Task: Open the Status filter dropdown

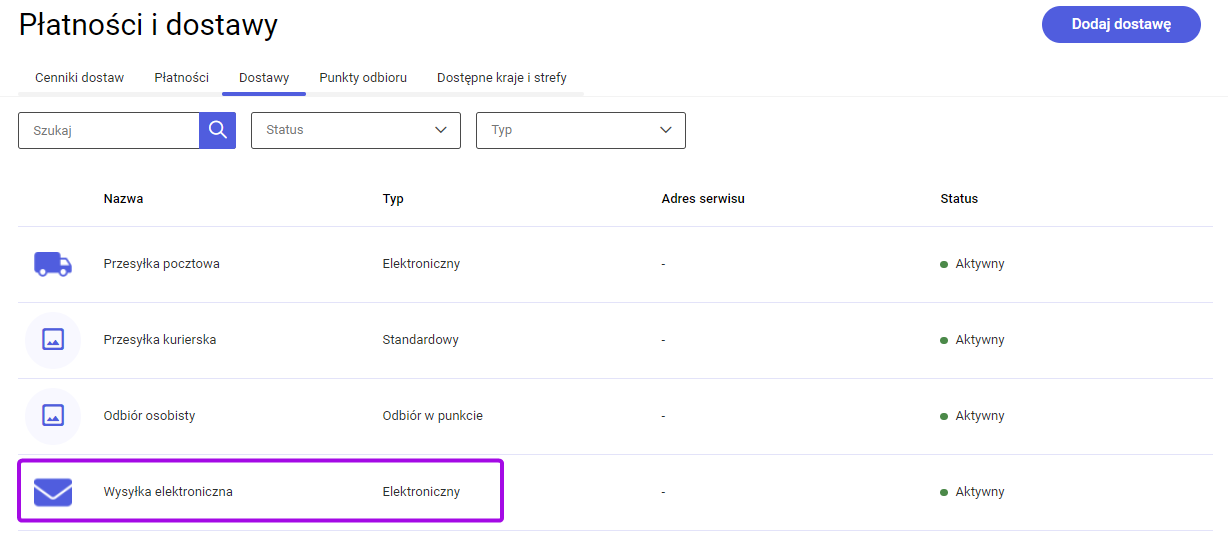Action: point(356,130)
